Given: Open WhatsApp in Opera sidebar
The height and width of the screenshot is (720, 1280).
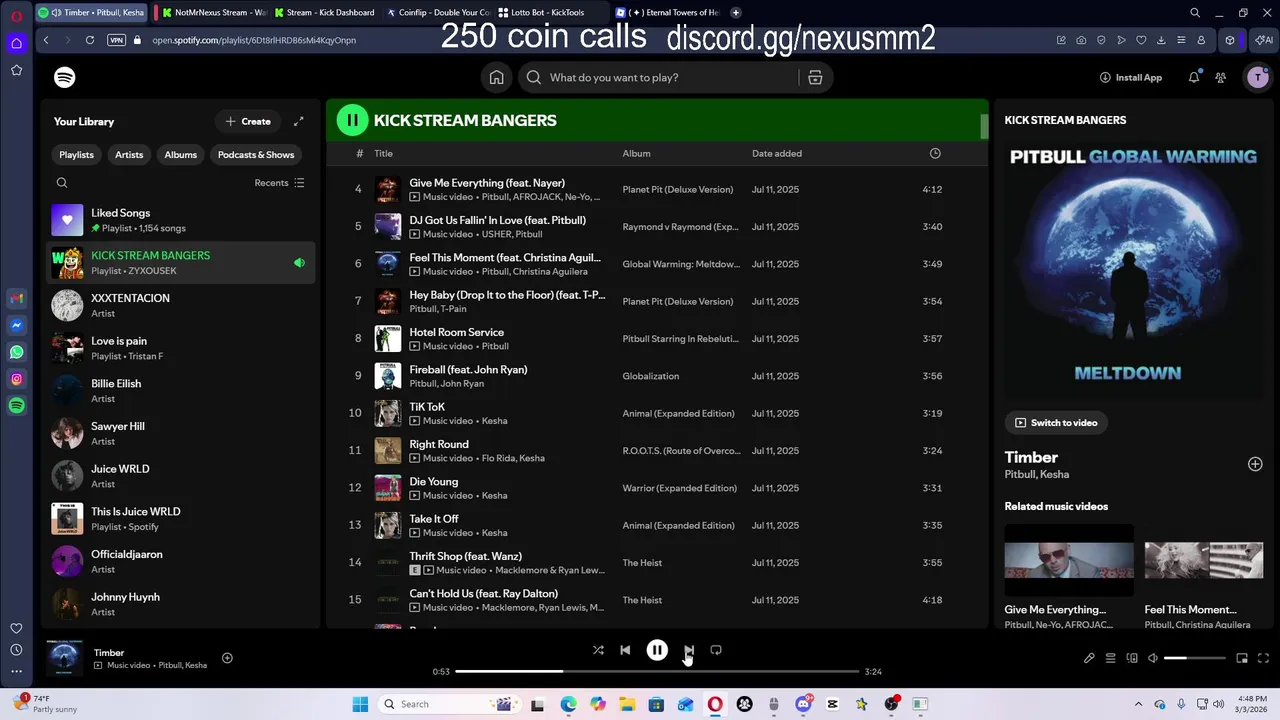Looking at the screenshot, I should [x=17, y=352].
